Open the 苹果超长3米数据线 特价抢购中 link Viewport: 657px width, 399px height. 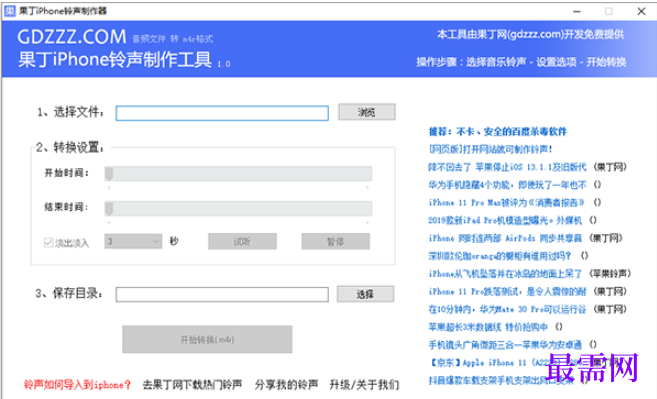pyautogui.click(x=488, y=327)
